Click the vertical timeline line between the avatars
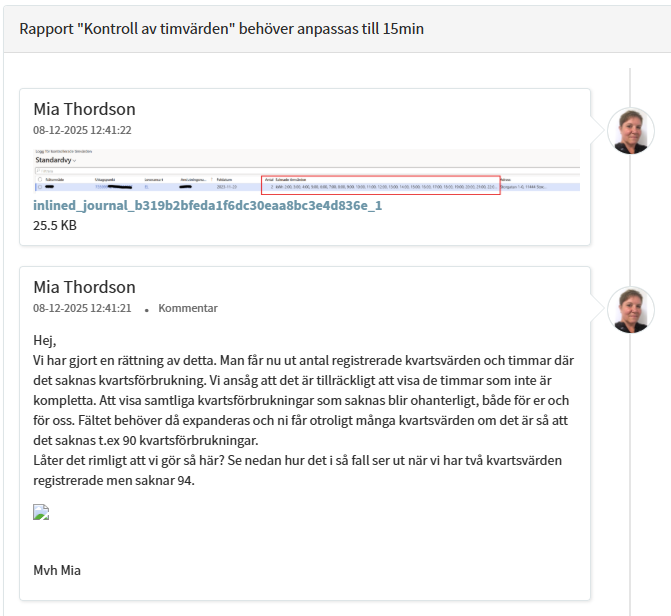The image size is (671, 616). click(630, 220)
